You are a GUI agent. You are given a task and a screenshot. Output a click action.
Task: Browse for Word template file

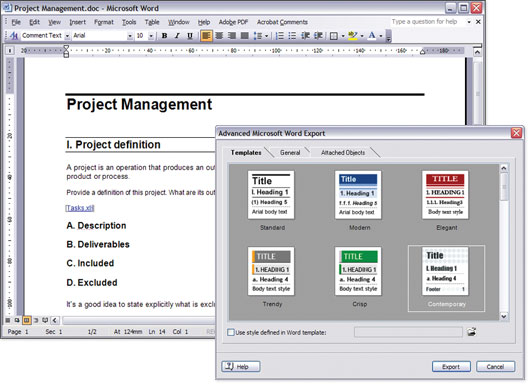(472, 332)
